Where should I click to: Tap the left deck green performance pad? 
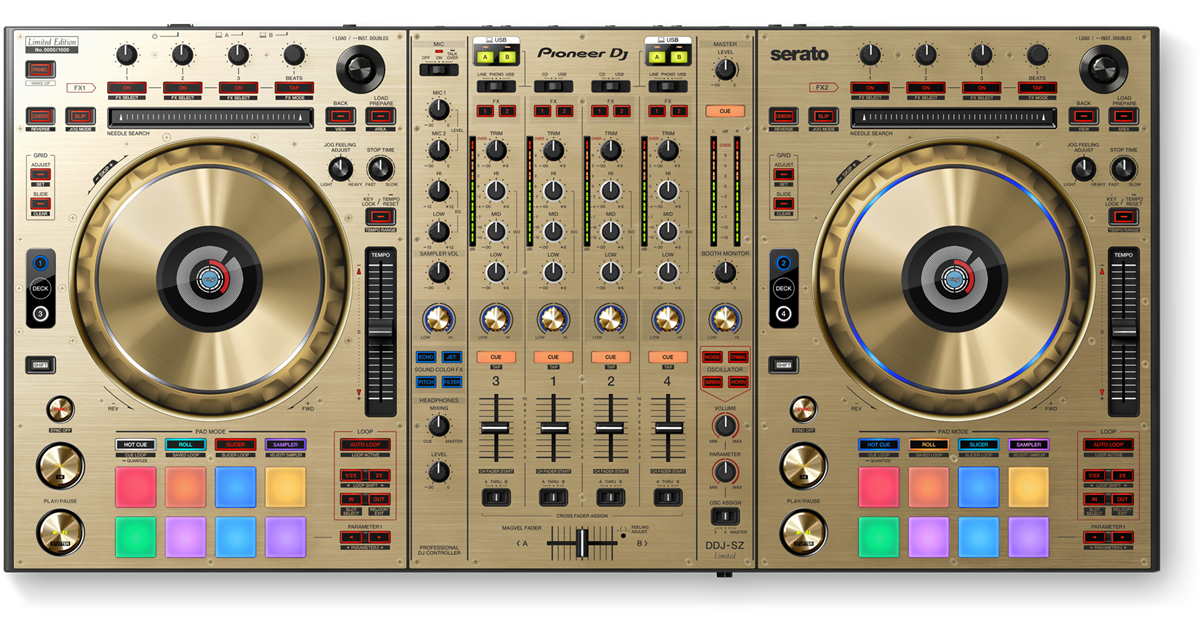(135, 536)
